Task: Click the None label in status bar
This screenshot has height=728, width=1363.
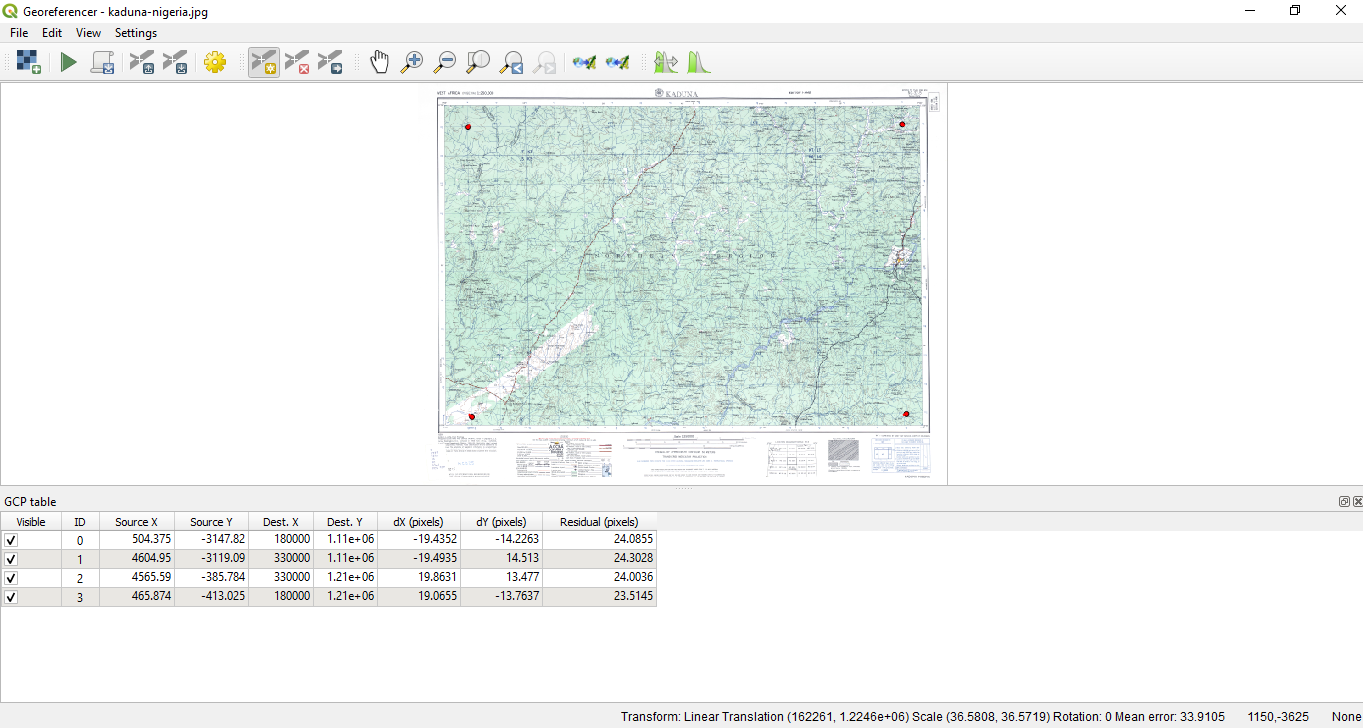Action: [1346, 717]
